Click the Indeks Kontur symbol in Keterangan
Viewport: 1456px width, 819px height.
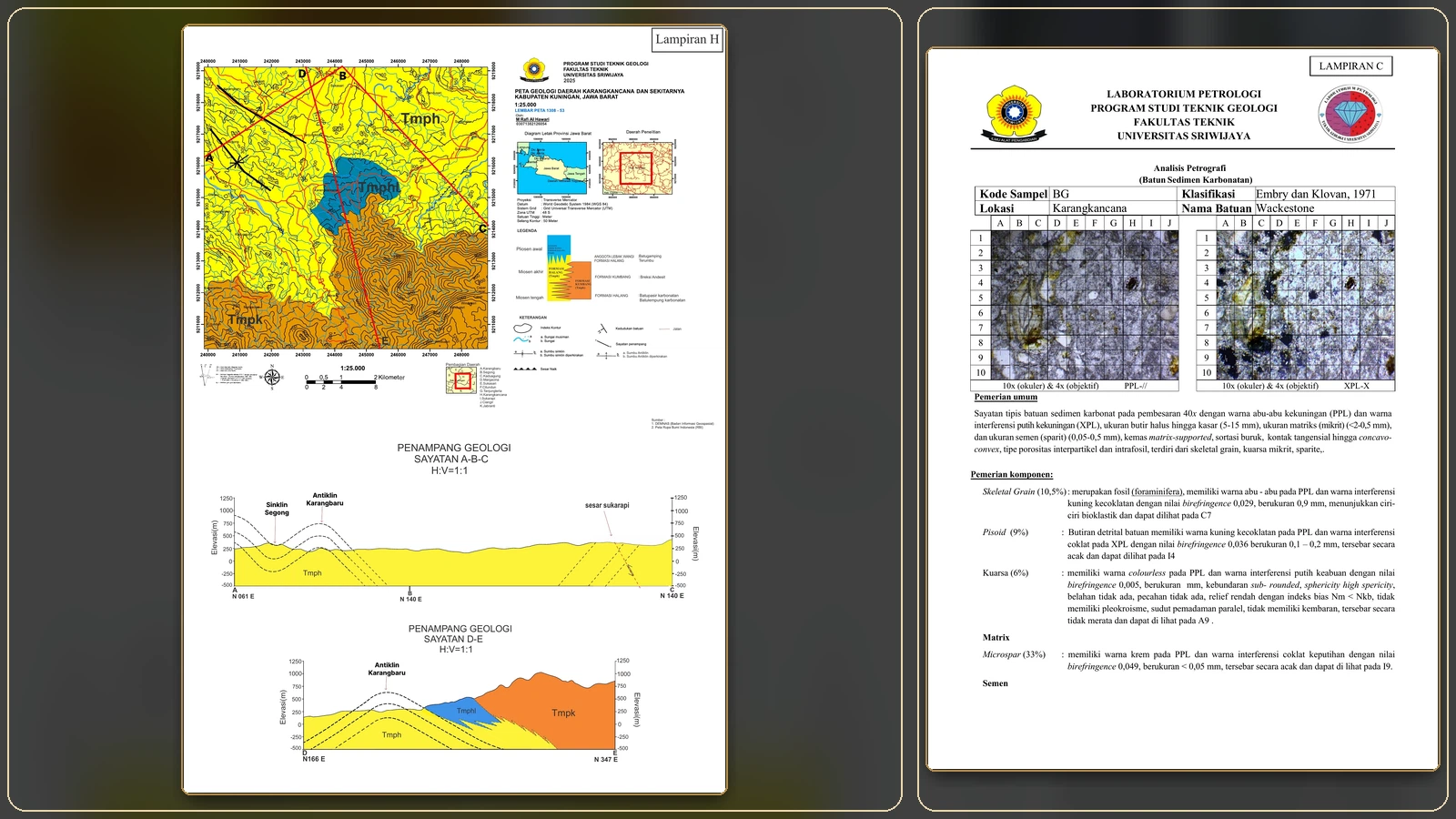click(523, 328)
